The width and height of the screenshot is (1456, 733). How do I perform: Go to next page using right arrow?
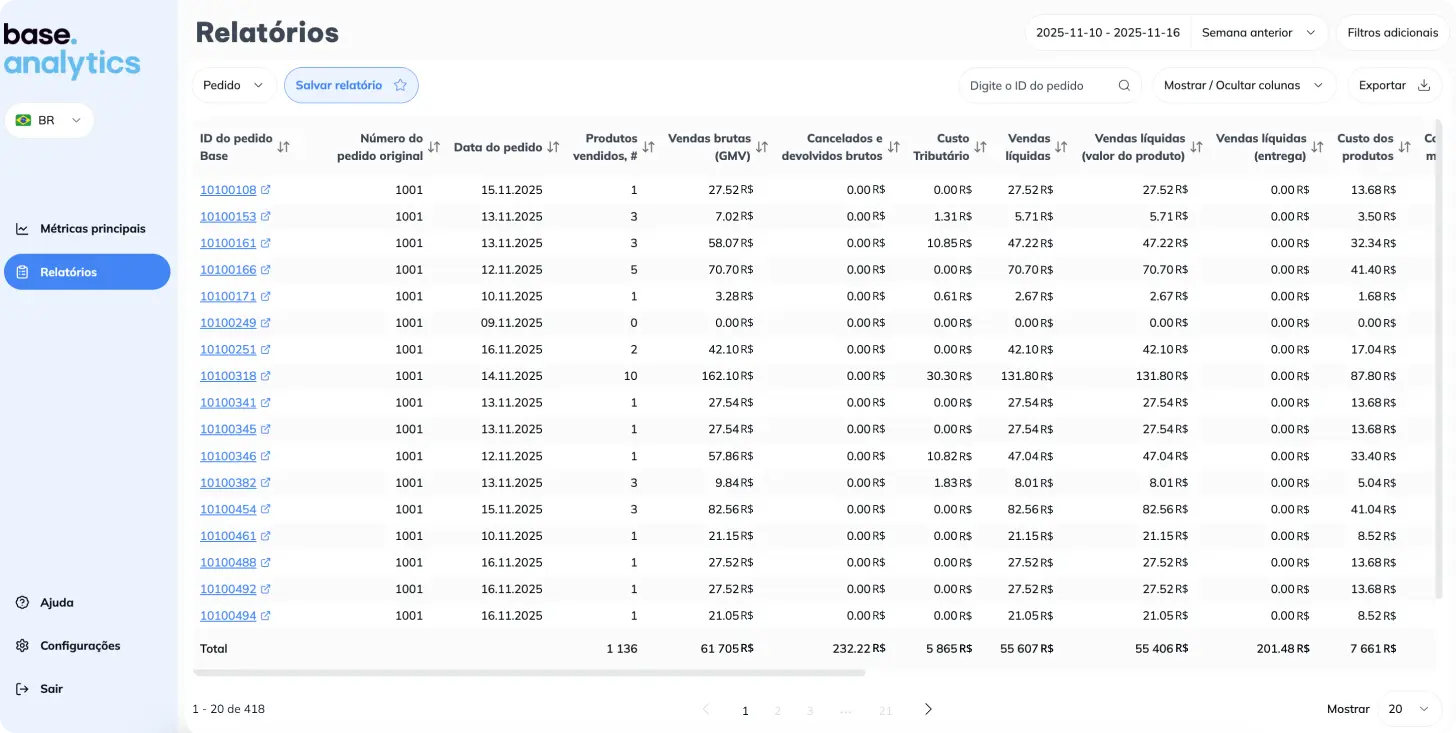(928, 709)
